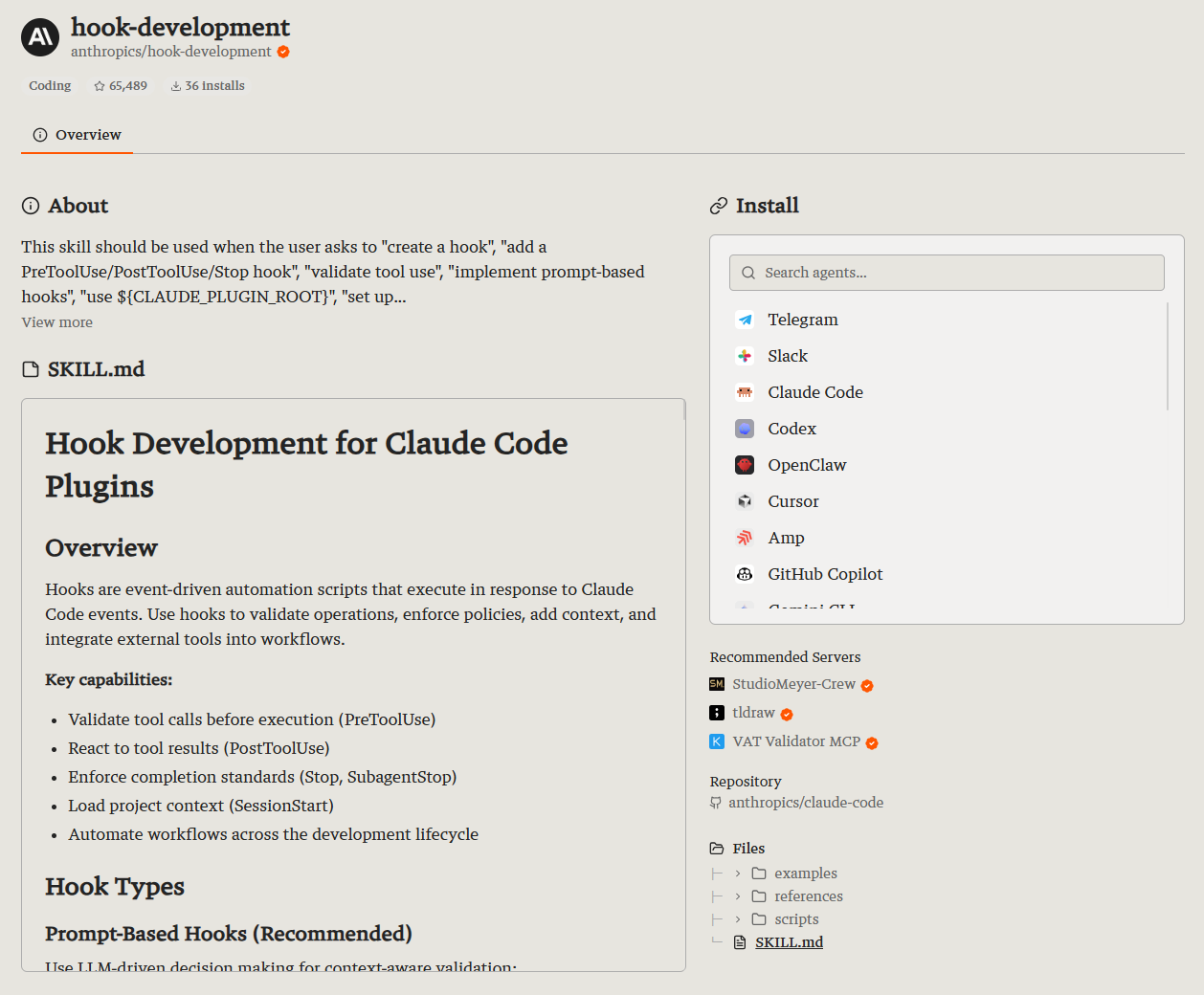Image resolution: width=1204 pixels, height=995 pixels.
Task: Click the StudioMeyer-Crew server logo
Action: click(717, 684)
